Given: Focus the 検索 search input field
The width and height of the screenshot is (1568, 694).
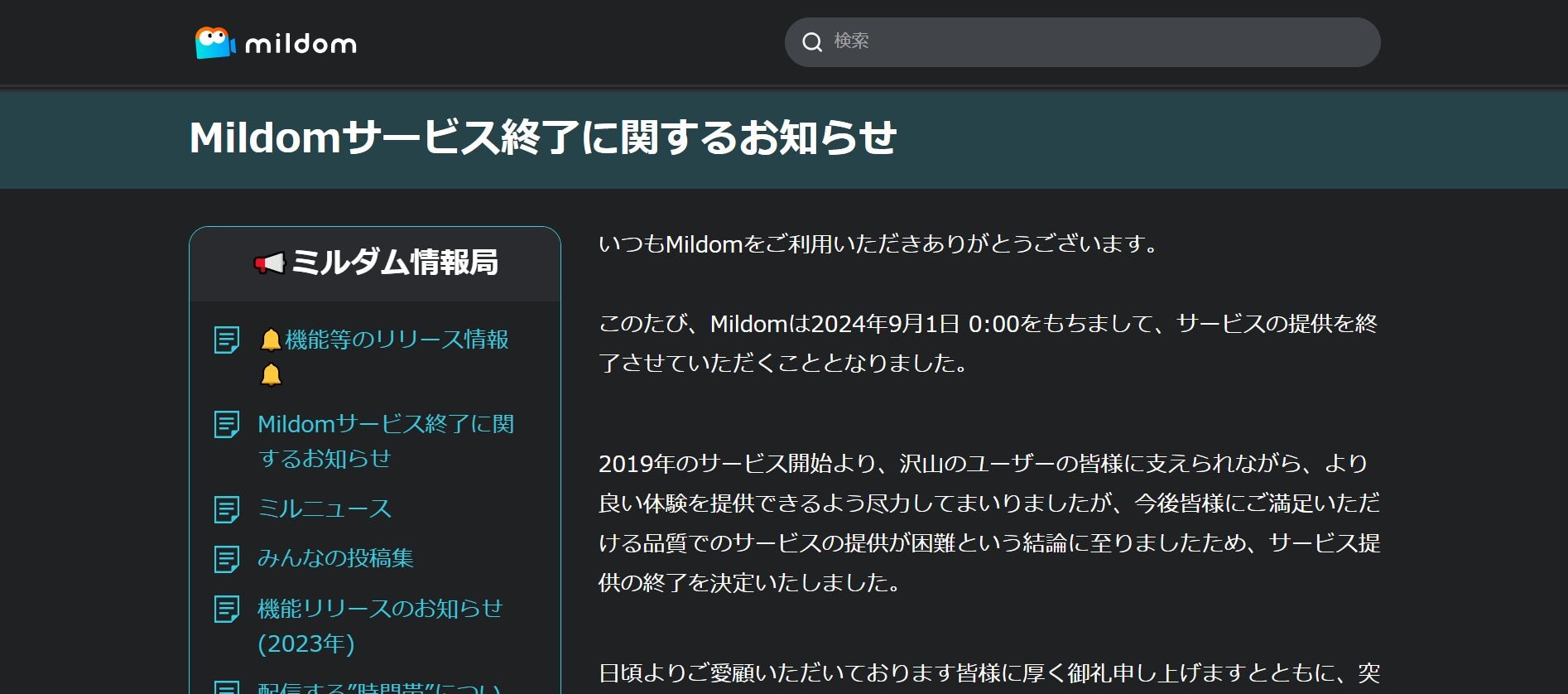Looking at the screenshot, I should tap(1082, 42).
